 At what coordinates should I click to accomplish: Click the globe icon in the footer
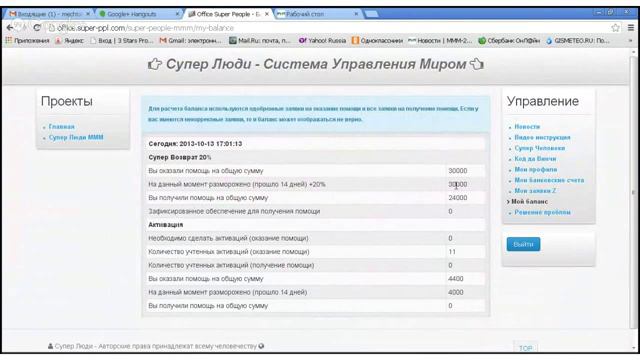(x=261, y=346)
